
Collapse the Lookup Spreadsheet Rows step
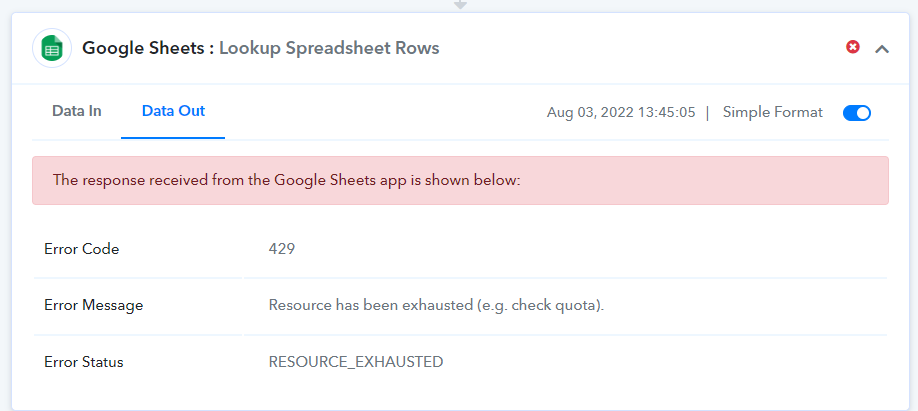(882, 49)
